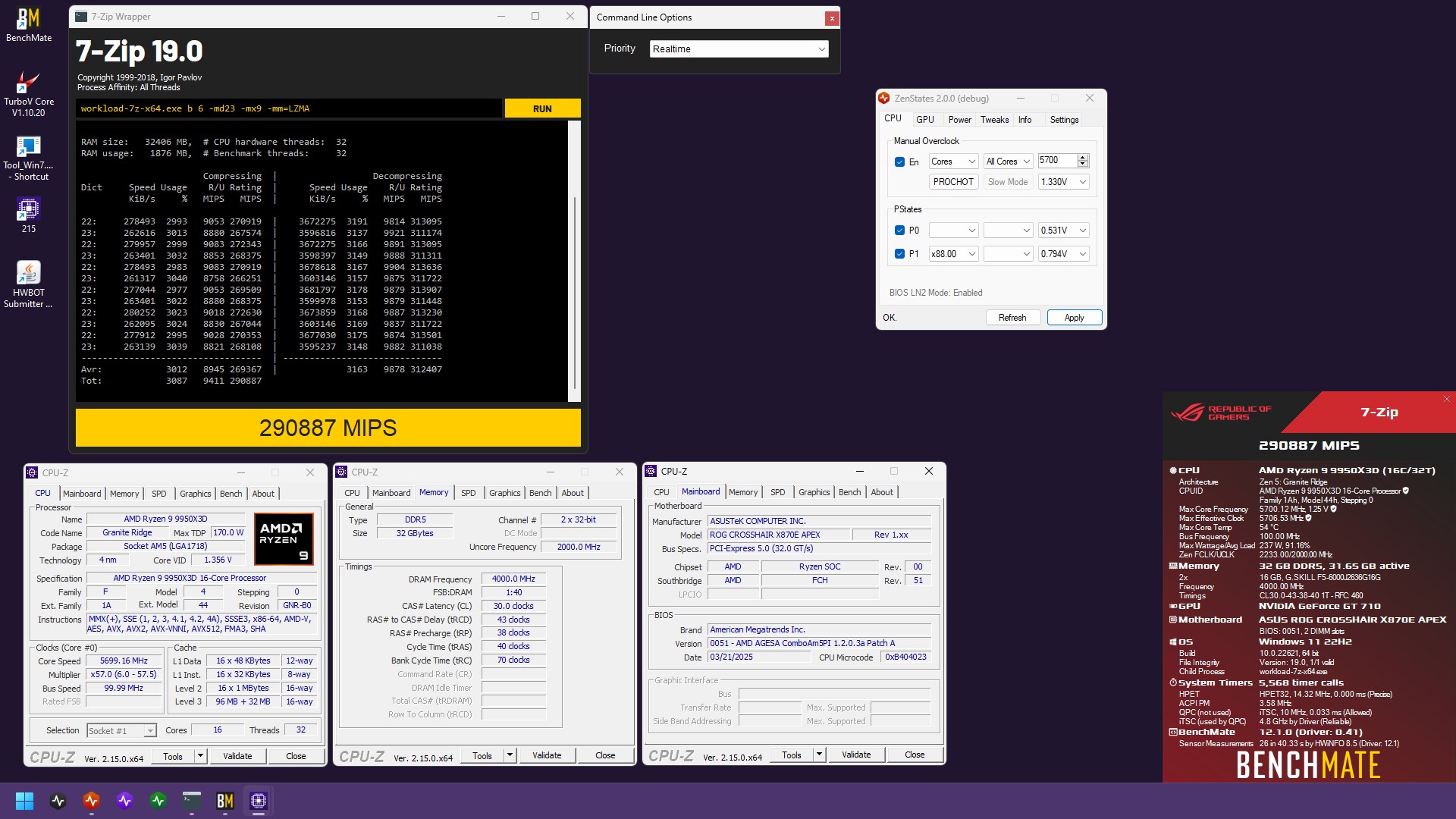Open the P1 0.794V voltage dropdown

click(x=1063, y=254)
